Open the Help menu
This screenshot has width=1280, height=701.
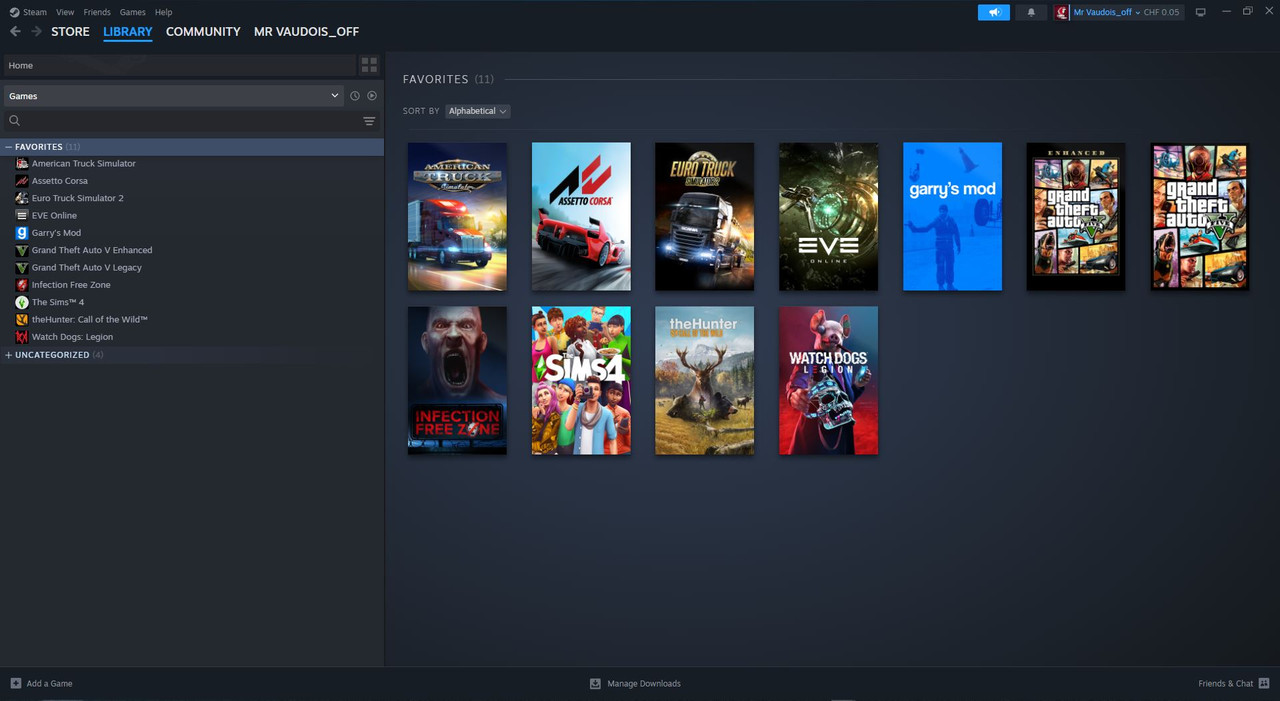(x=164, y=12)
